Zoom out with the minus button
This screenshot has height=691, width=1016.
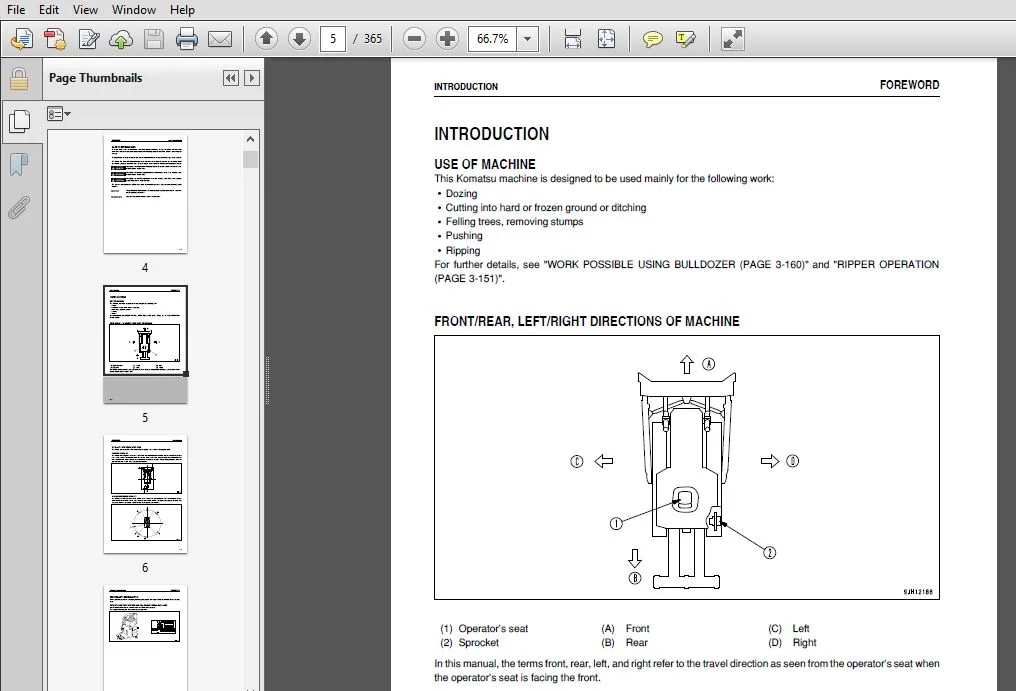tap(414, 39)
